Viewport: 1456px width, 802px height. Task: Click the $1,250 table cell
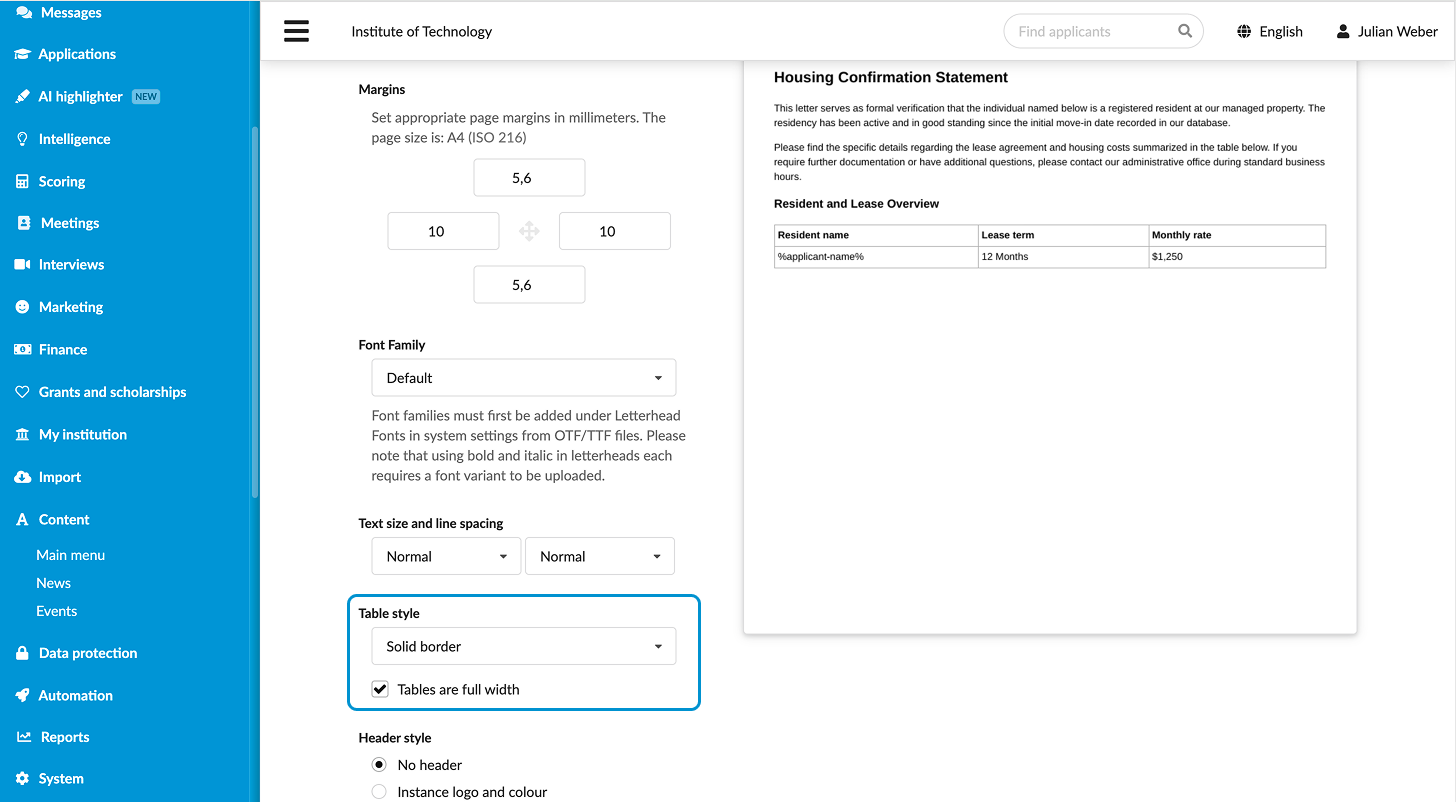pos(1237,257)
